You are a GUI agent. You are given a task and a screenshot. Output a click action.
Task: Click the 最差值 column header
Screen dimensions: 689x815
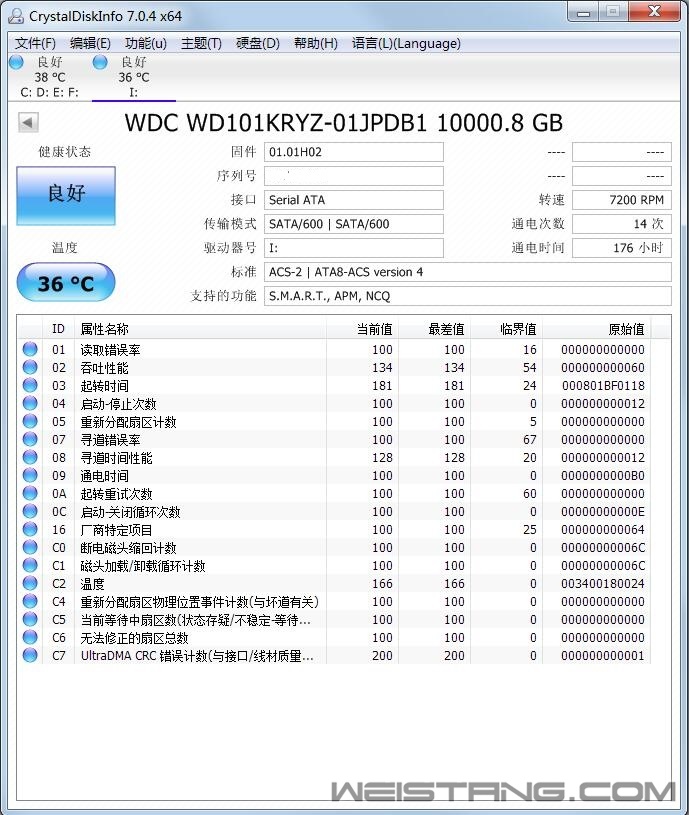(434, 328)
